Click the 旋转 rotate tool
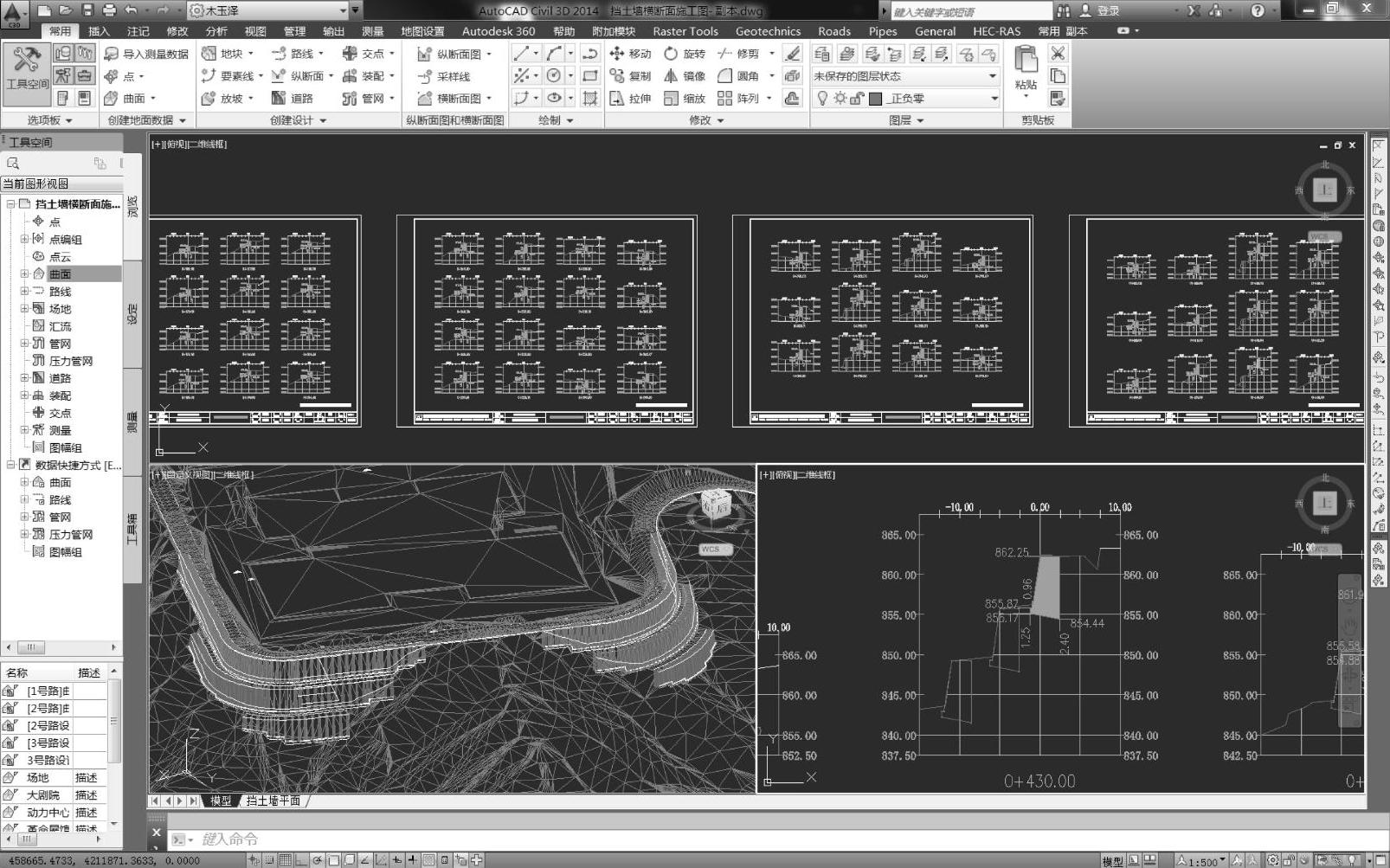The height and width of the screenshot is (868, 1390). [685, 54]
